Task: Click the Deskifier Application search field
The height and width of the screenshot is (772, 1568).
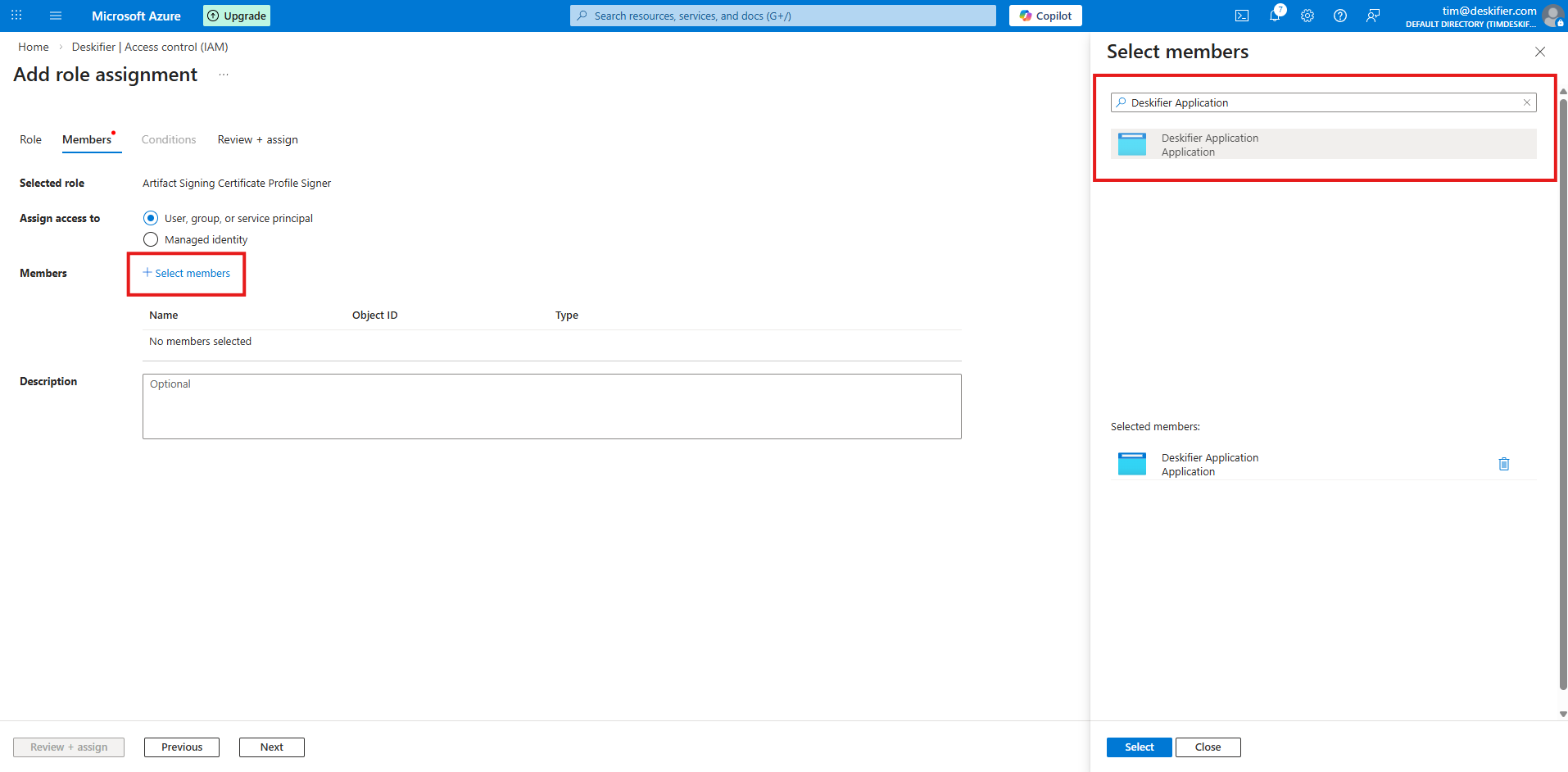Action: tap(1324, 102)
